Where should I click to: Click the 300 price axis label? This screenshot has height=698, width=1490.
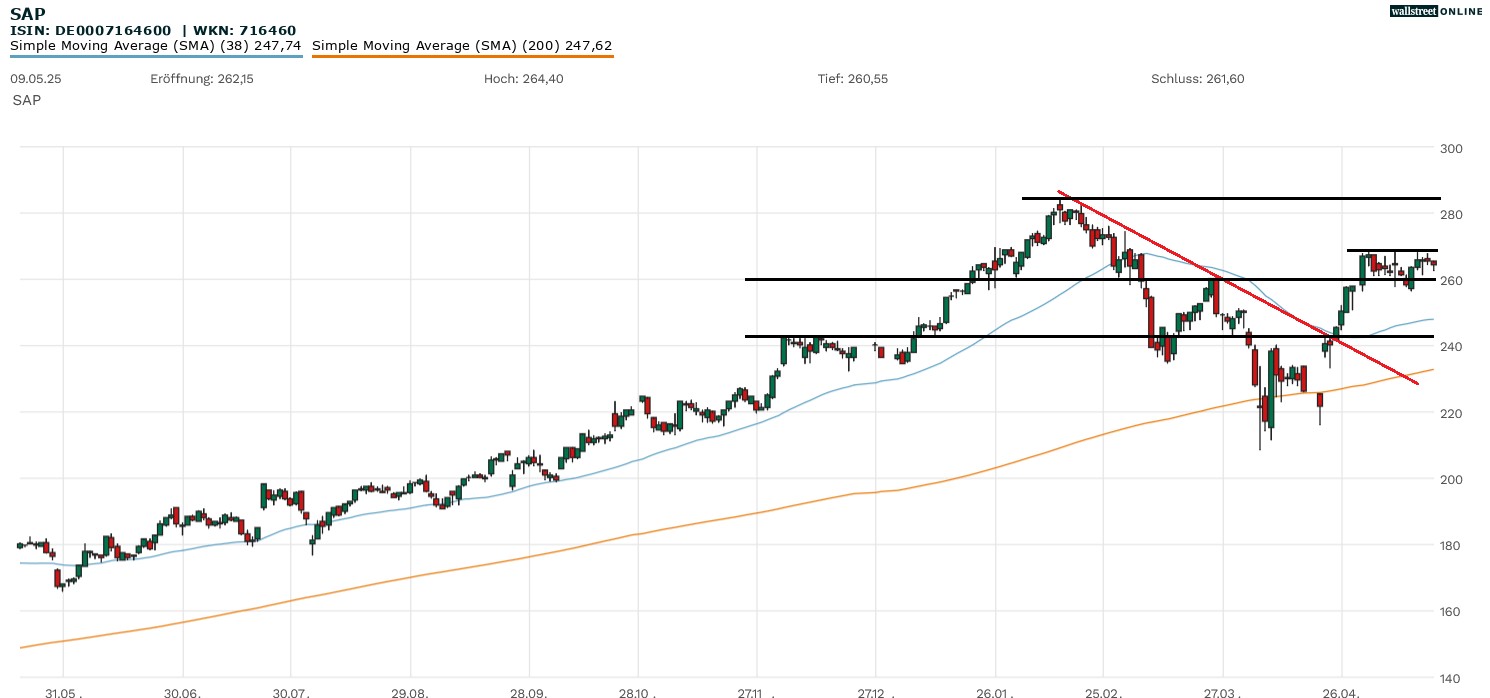1451,149
